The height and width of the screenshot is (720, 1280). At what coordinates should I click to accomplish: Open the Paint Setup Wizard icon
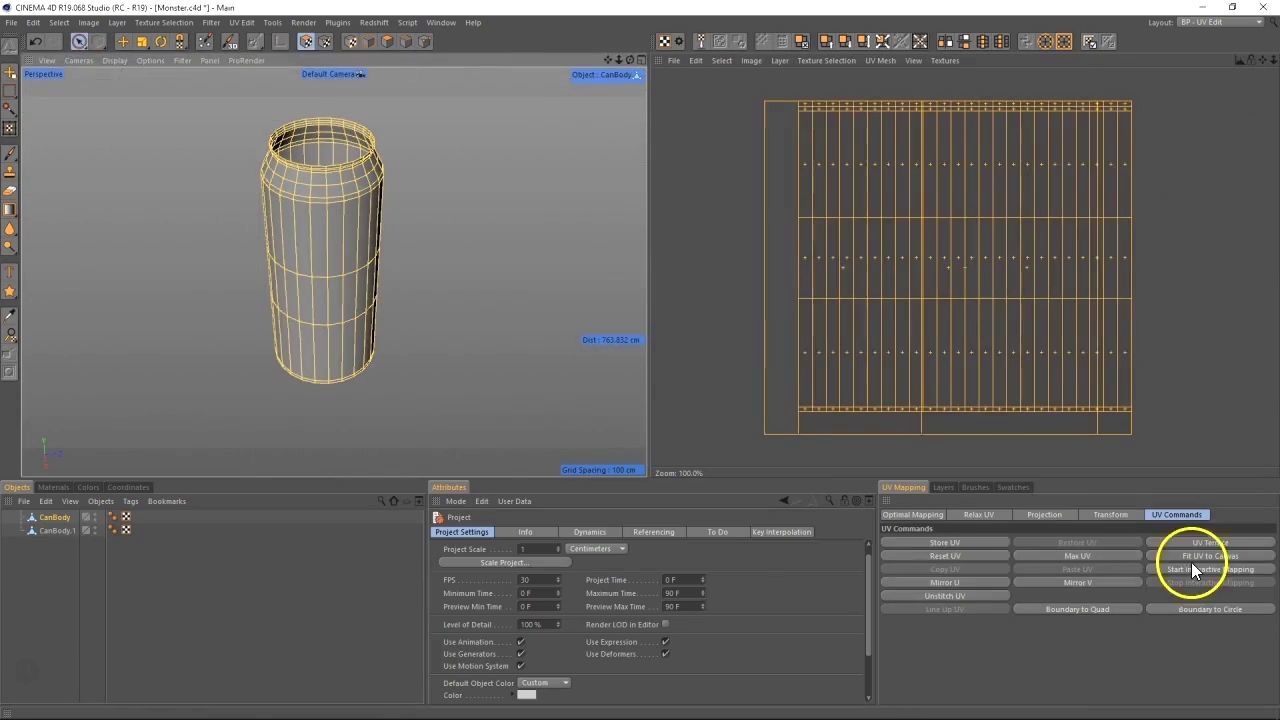pos(205,41)
